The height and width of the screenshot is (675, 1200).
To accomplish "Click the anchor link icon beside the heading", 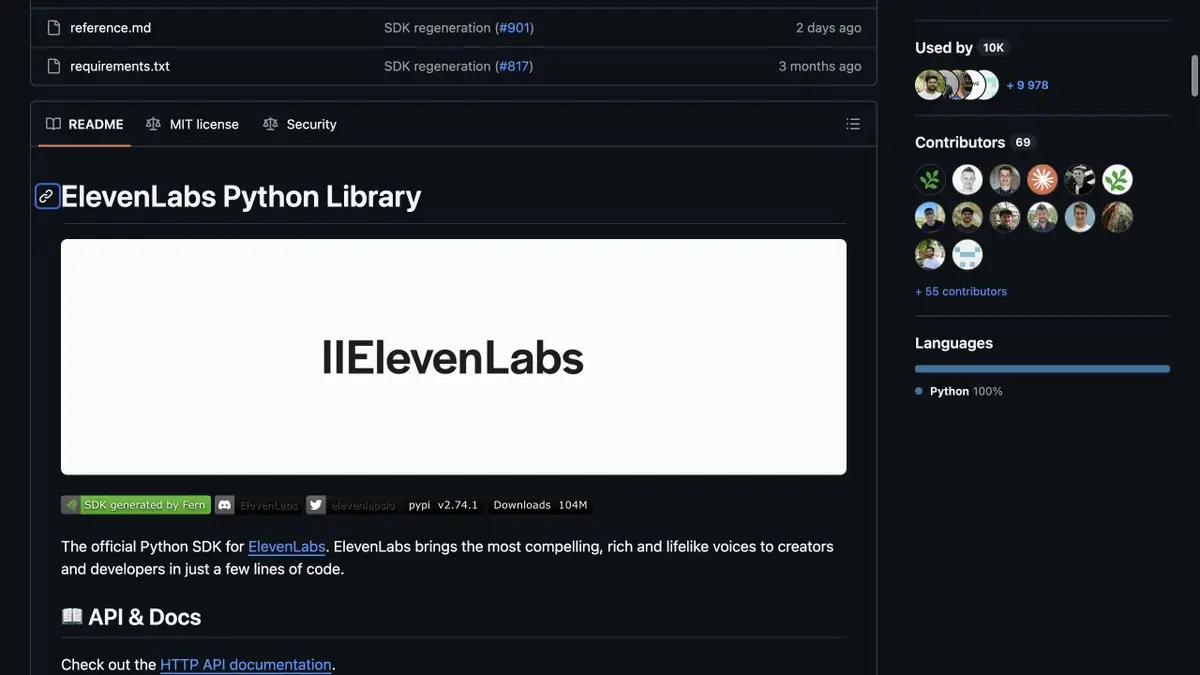I will tap(47, 196).
